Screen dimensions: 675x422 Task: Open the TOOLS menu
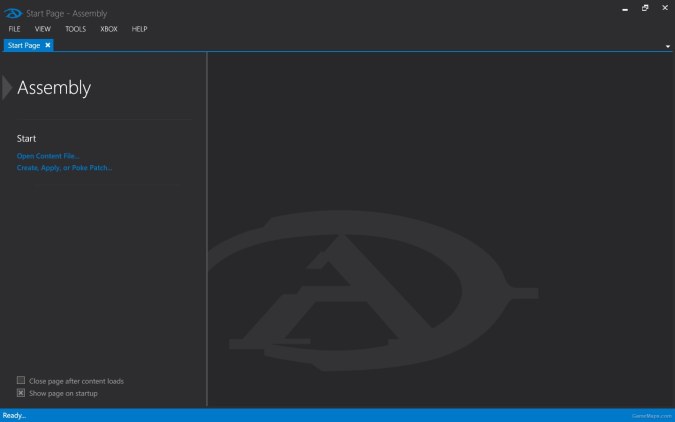pos(75,29)
